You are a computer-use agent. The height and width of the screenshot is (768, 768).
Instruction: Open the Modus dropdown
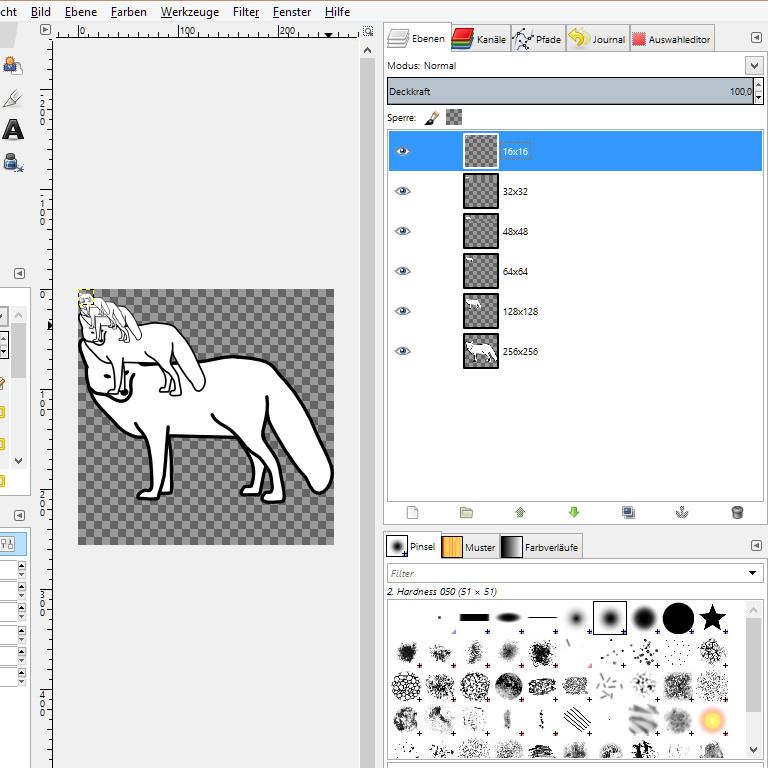(753, 66)
